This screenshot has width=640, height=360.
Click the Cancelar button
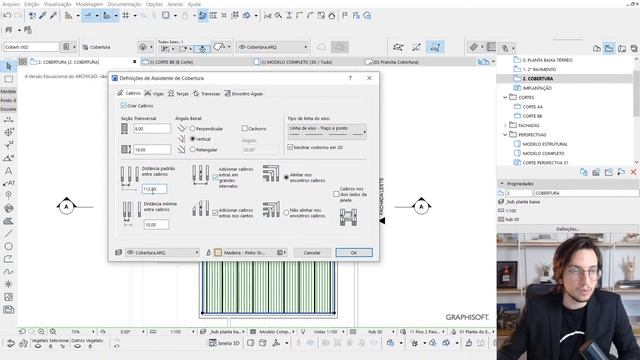tap(312, 253)
